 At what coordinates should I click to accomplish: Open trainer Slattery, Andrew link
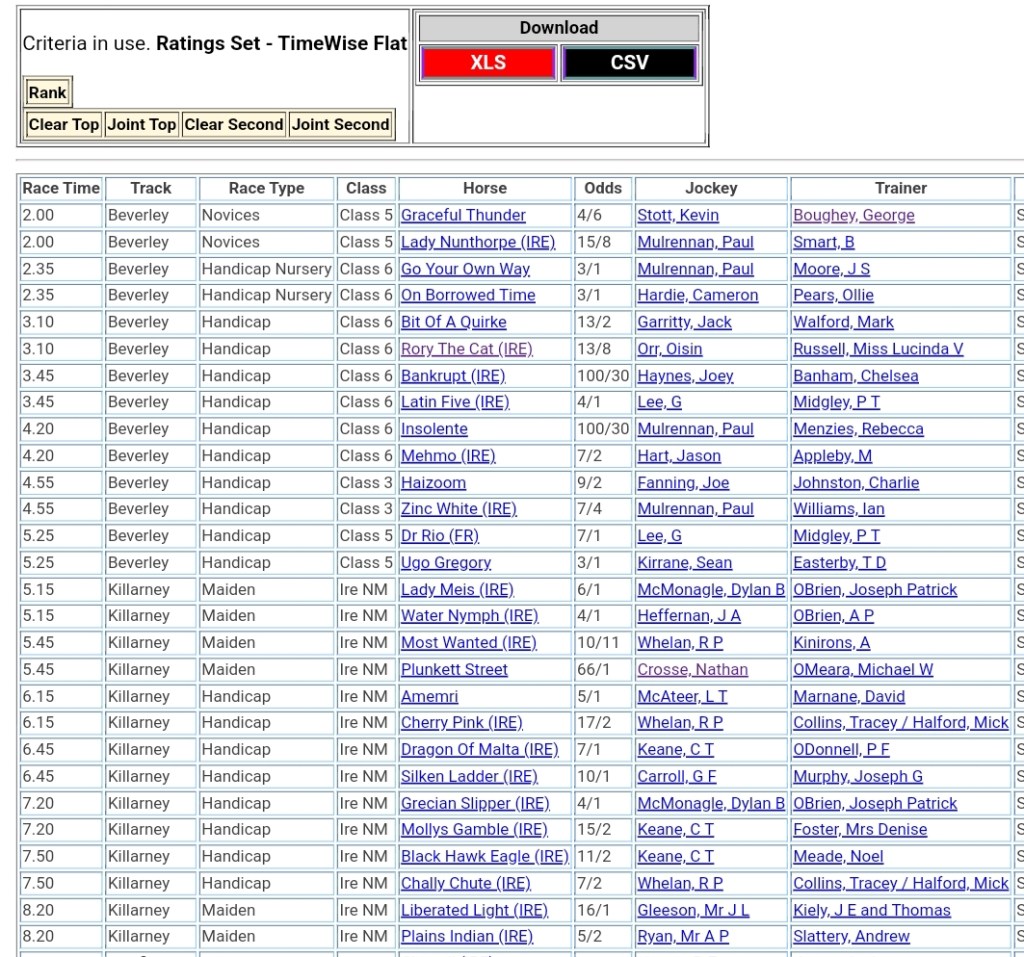pyautogui.click(x=851, y=937)
